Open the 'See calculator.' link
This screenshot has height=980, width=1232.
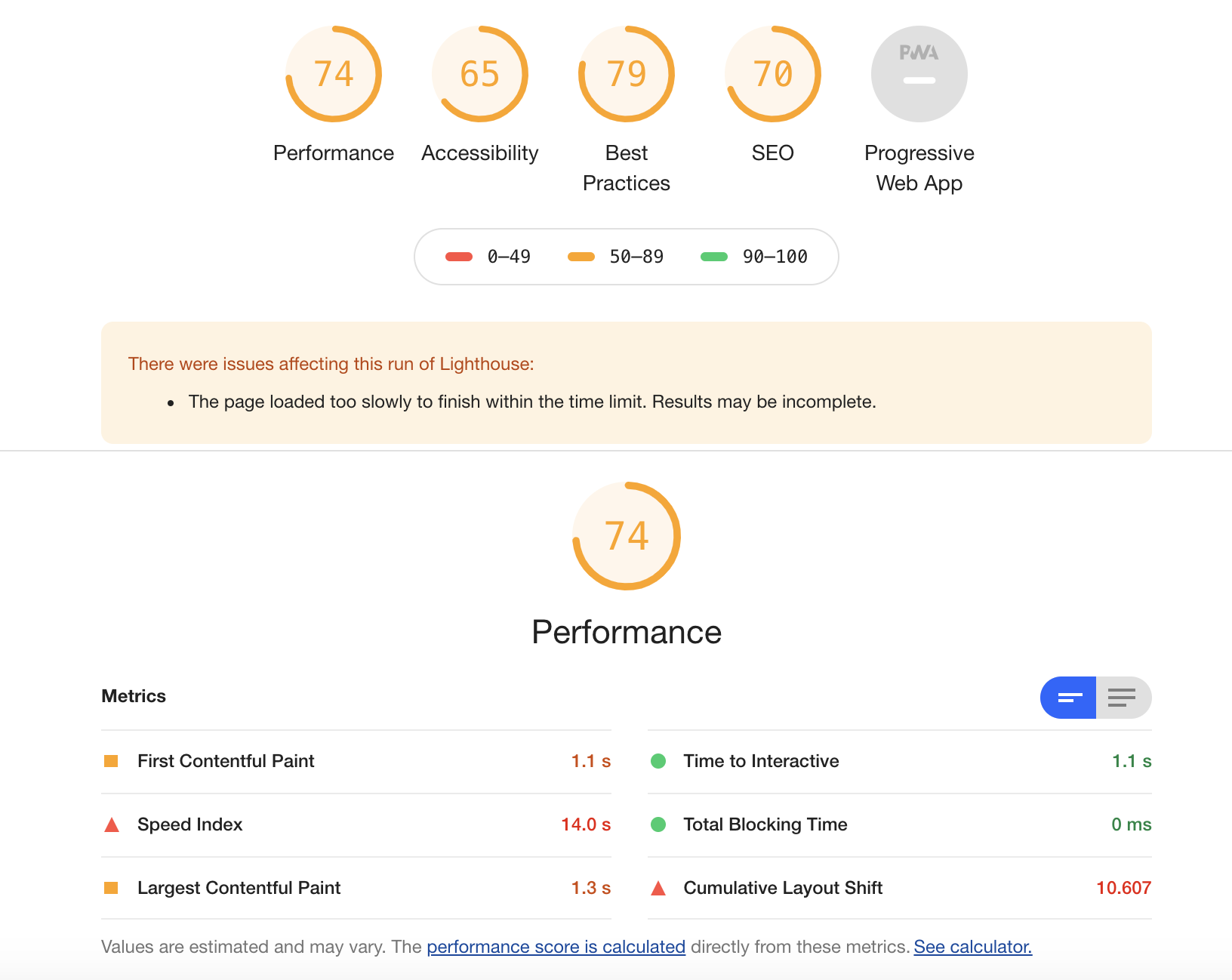(972, 947)
